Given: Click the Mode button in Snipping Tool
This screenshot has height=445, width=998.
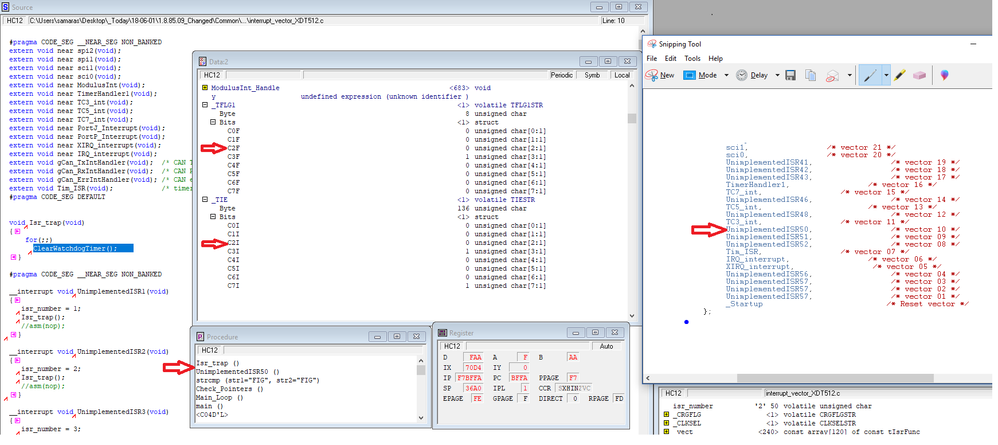Looking at the screenshot, I should tap(700, 75).
